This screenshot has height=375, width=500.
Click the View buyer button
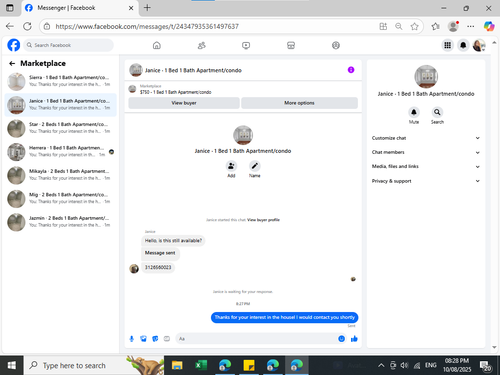point(184,103)
